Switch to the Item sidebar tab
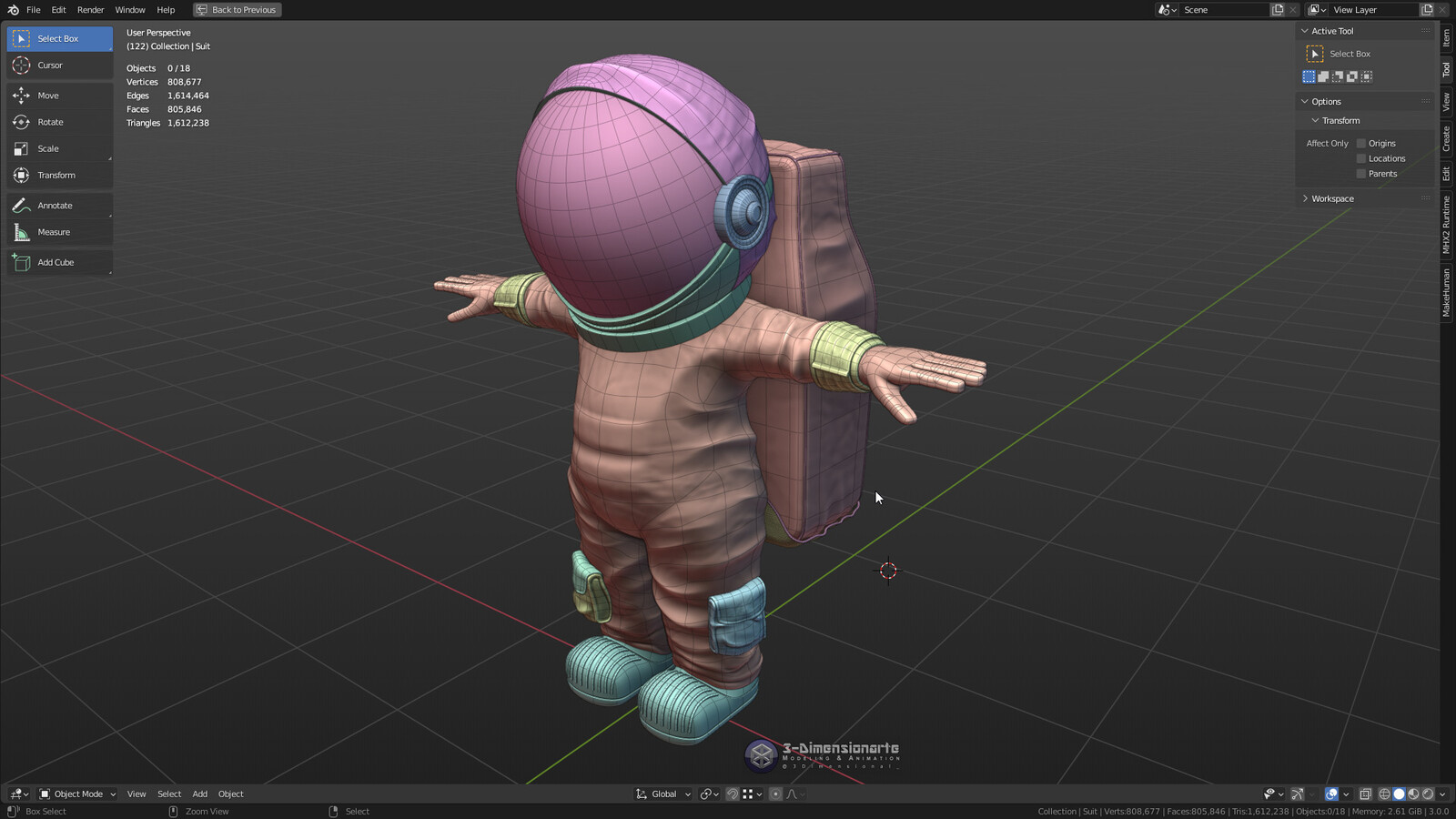This screenshot has height=819, width=1456. pyautogui.click(x=1446, y=37)
